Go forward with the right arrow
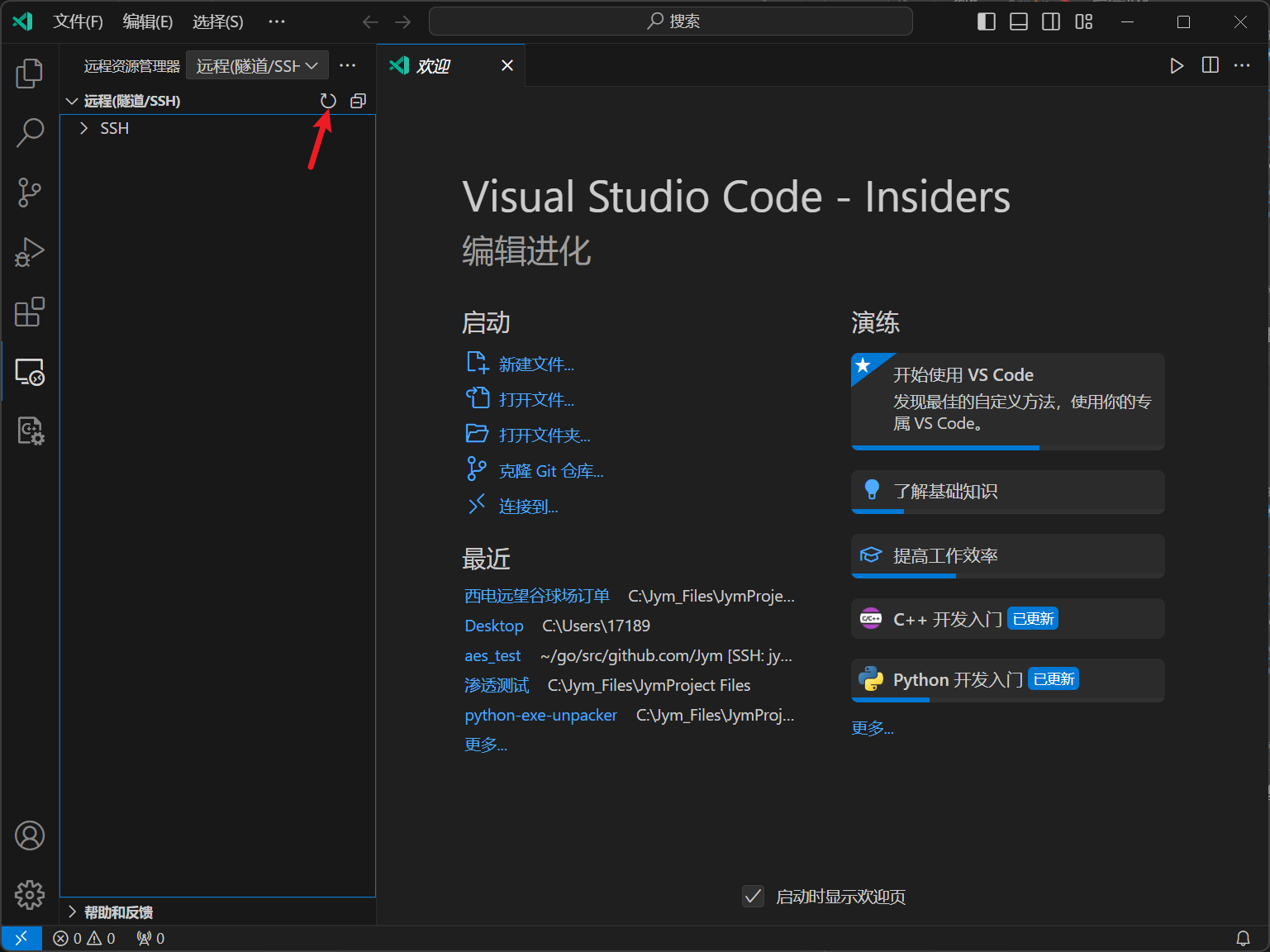The height and width of the screenshot is (952, 1270). tap(403, 21)
